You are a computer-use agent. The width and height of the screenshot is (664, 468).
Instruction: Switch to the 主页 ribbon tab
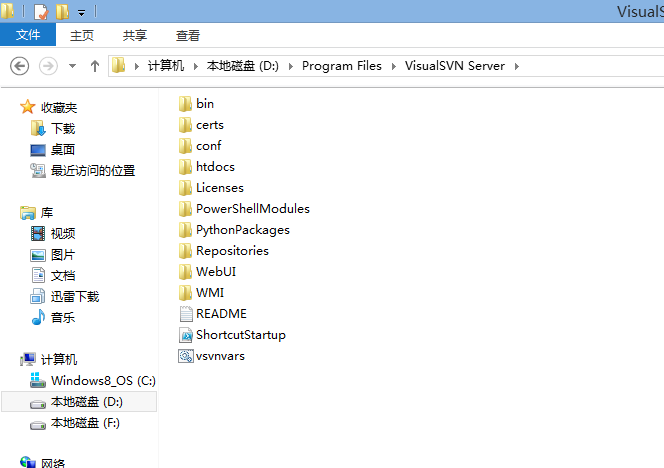[82, 35]
